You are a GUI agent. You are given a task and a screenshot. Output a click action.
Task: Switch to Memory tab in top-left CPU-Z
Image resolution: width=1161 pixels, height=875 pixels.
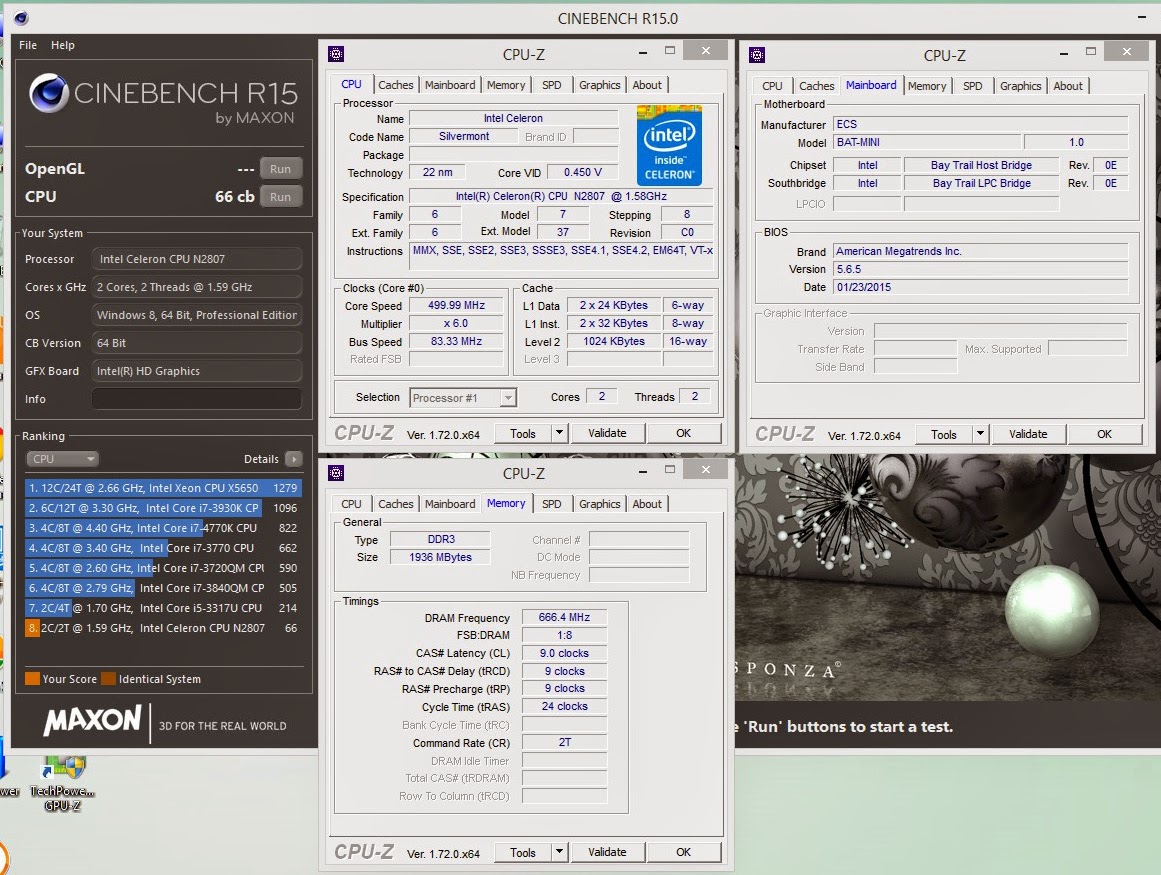[x=506, y=85]
